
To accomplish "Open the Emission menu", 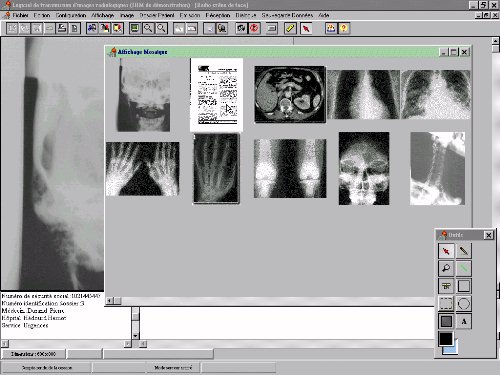I will [x=190, y=15].
